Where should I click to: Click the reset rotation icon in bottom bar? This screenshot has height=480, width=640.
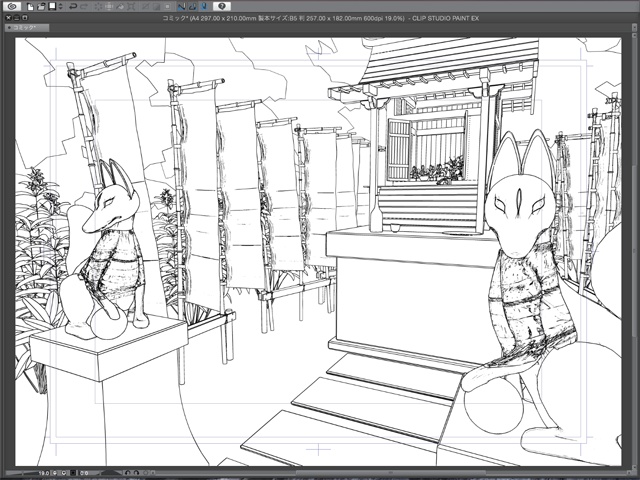pos(145,473)
